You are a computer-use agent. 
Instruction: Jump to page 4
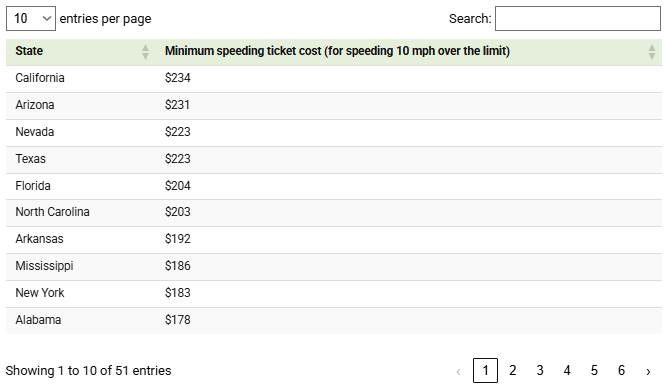pos(567,370)
